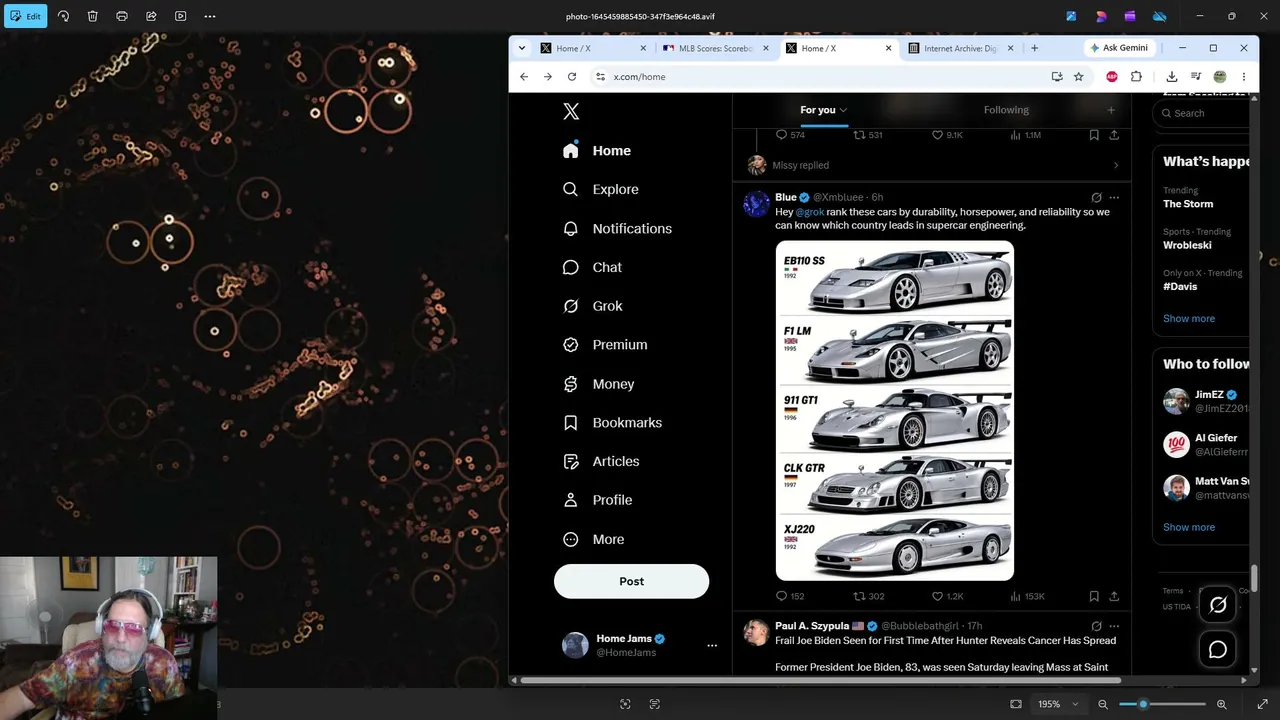1280x720 pixels.
Task: Click the X logo in the sidebar
Action: pyautogui.click(x=571, y=112)
